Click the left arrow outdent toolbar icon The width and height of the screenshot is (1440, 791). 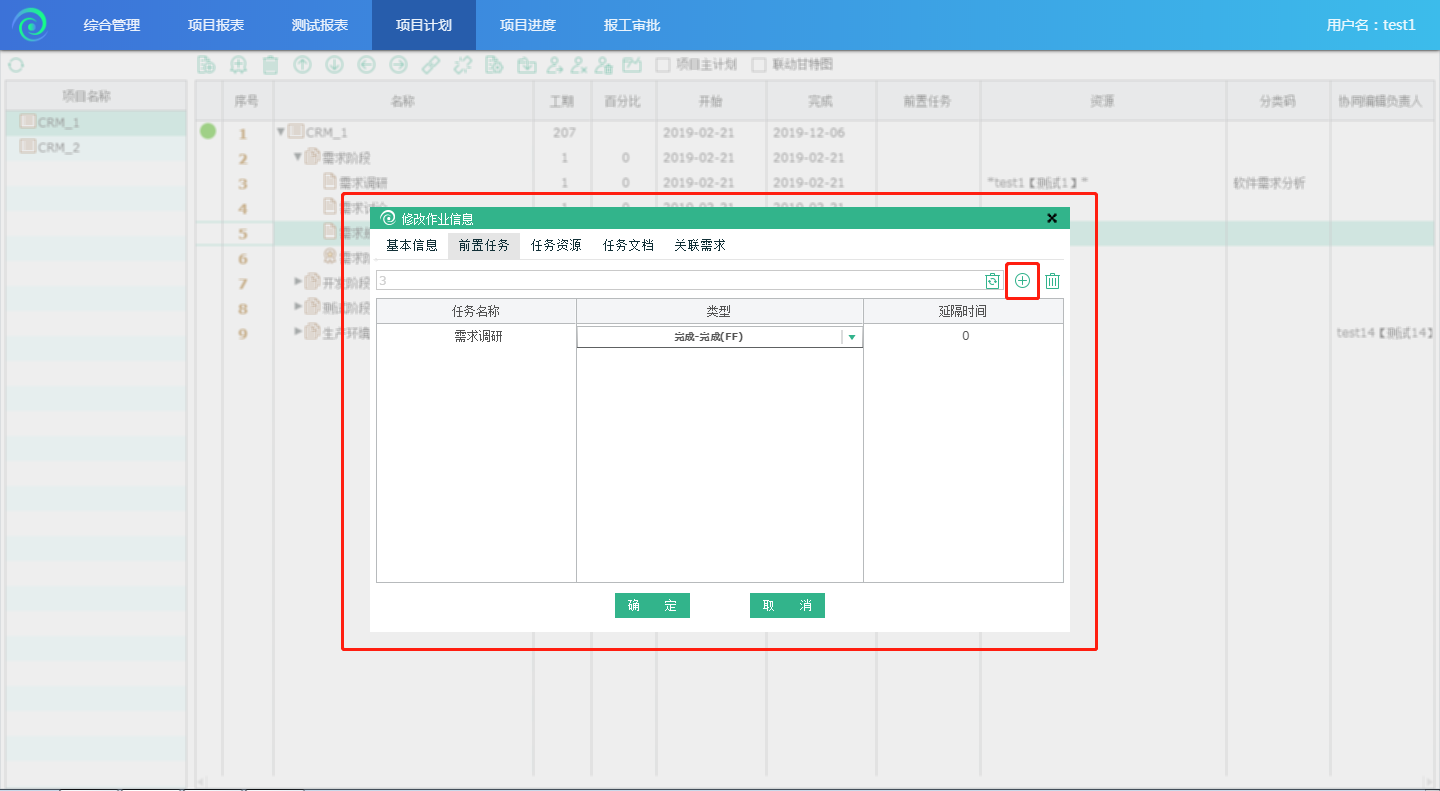(366, 65)
